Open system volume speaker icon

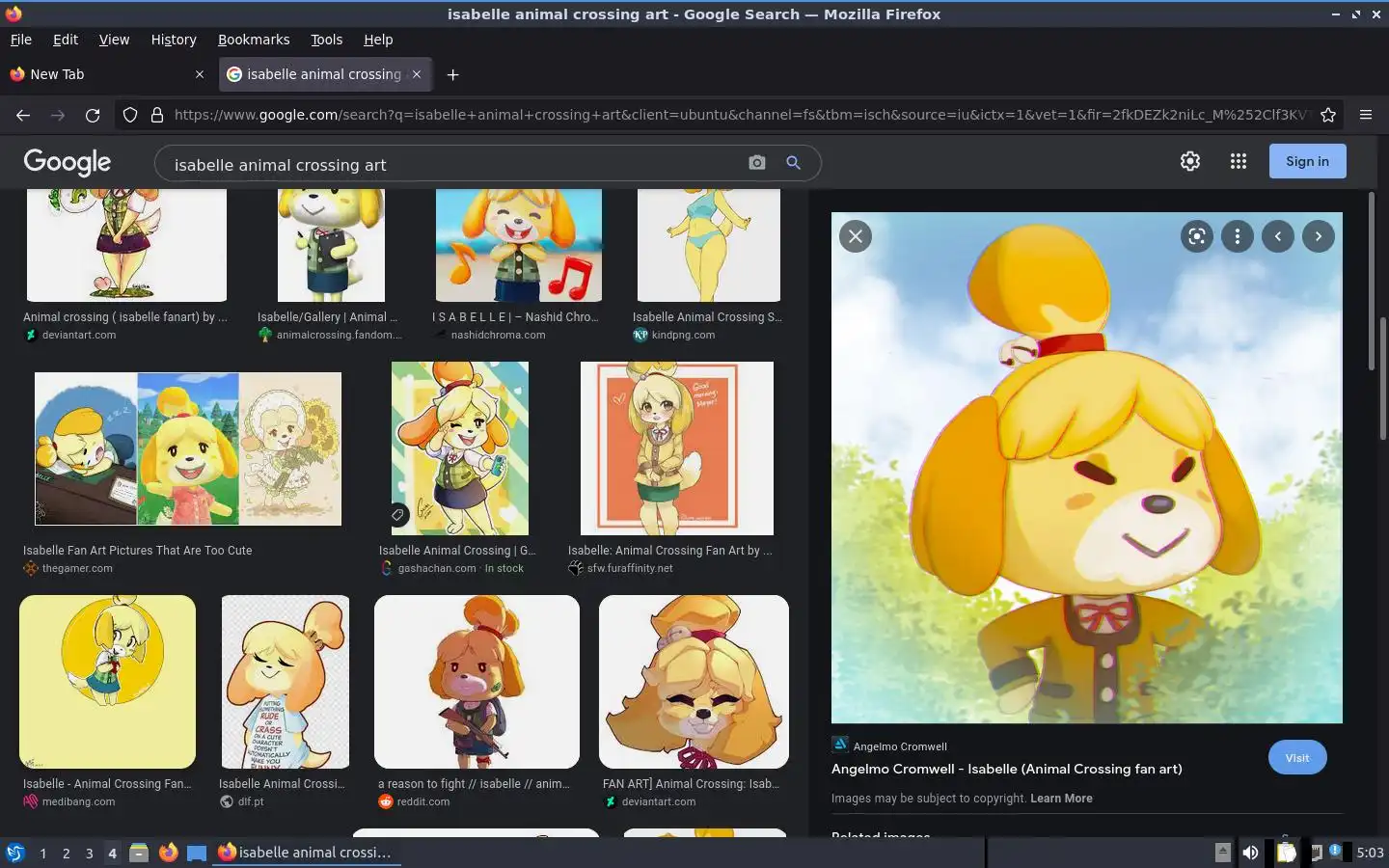pyautogui.click(x=1250, y=853)
